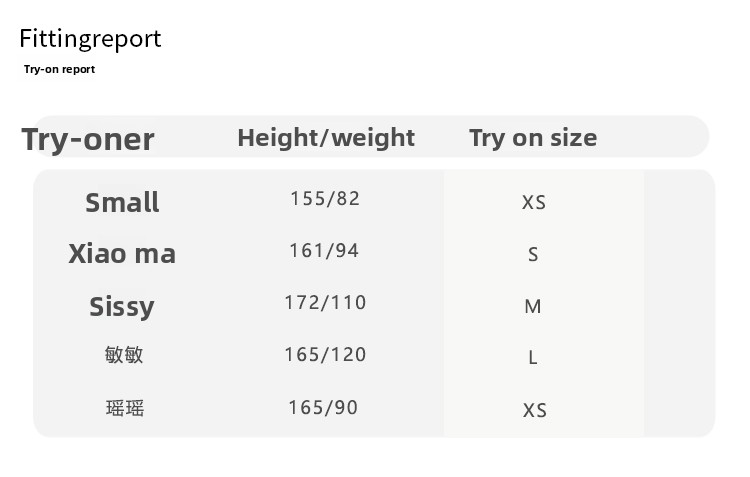Select the Height/weight column header
This screenshot has width=750, height=477.
coord(326,137)
